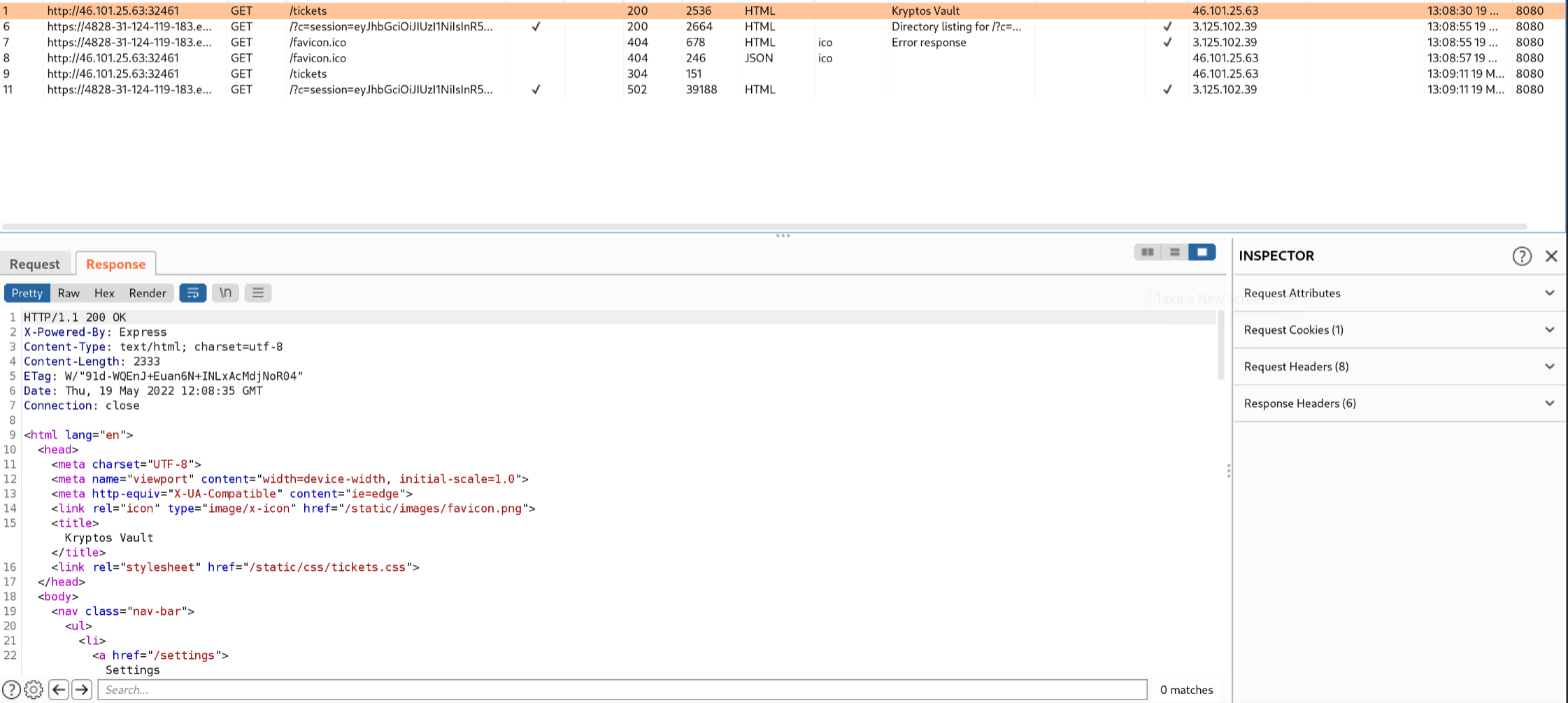Image resolution: width=1568 pixels, height=703 pixels.
Task: Switch to side-by-side layout view
Action: [x=1148, y=253]
